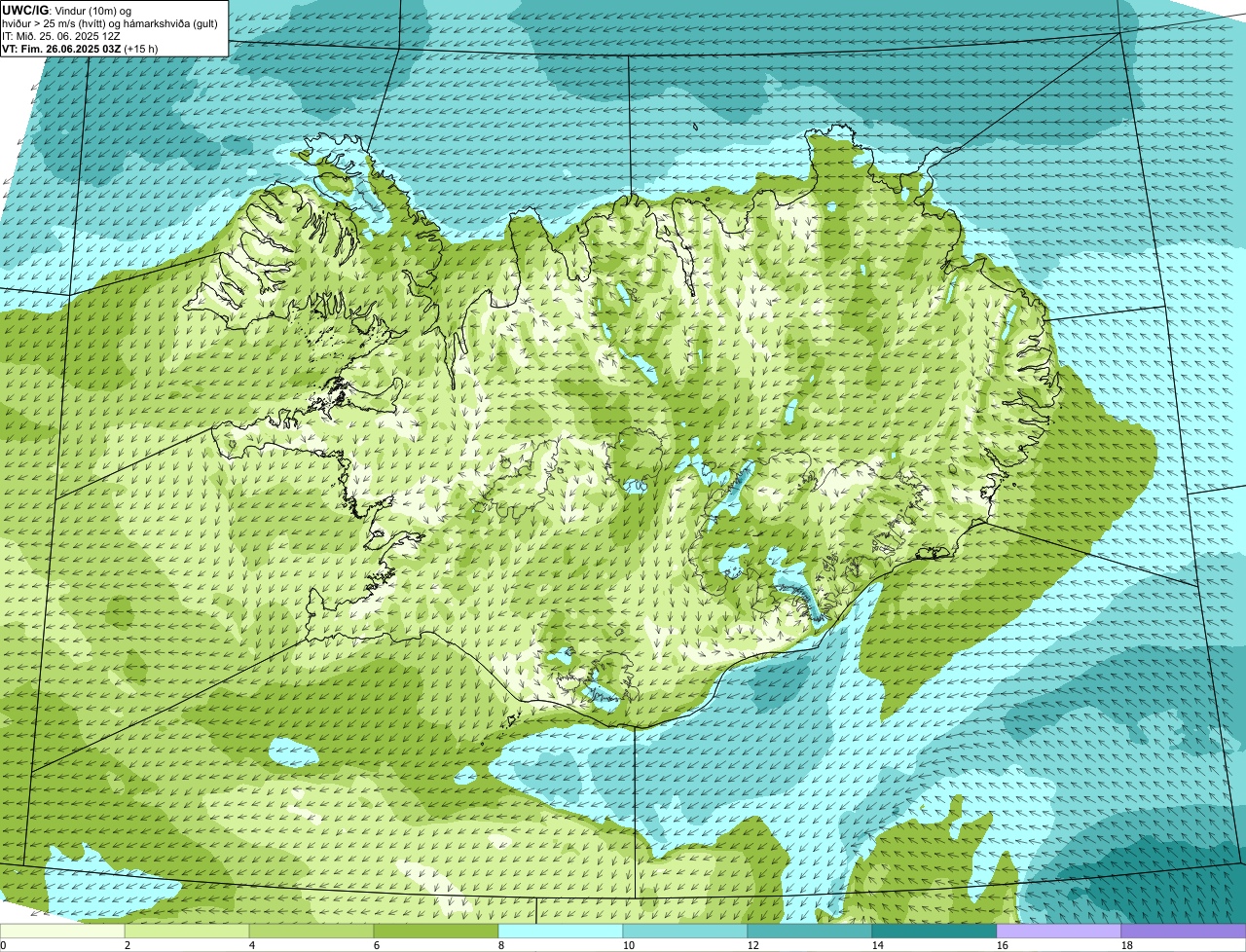This screenshot has height=952, width=1246.
Task: Click the light green 2–4 m/s legend swatch
Action: (x=187, y=932)
